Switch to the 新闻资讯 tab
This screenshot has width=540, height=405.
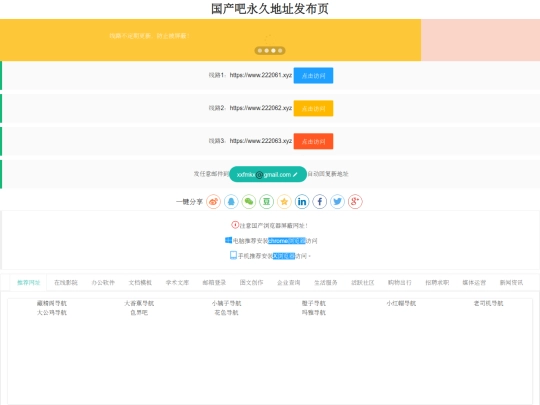(x=511, y=283)
